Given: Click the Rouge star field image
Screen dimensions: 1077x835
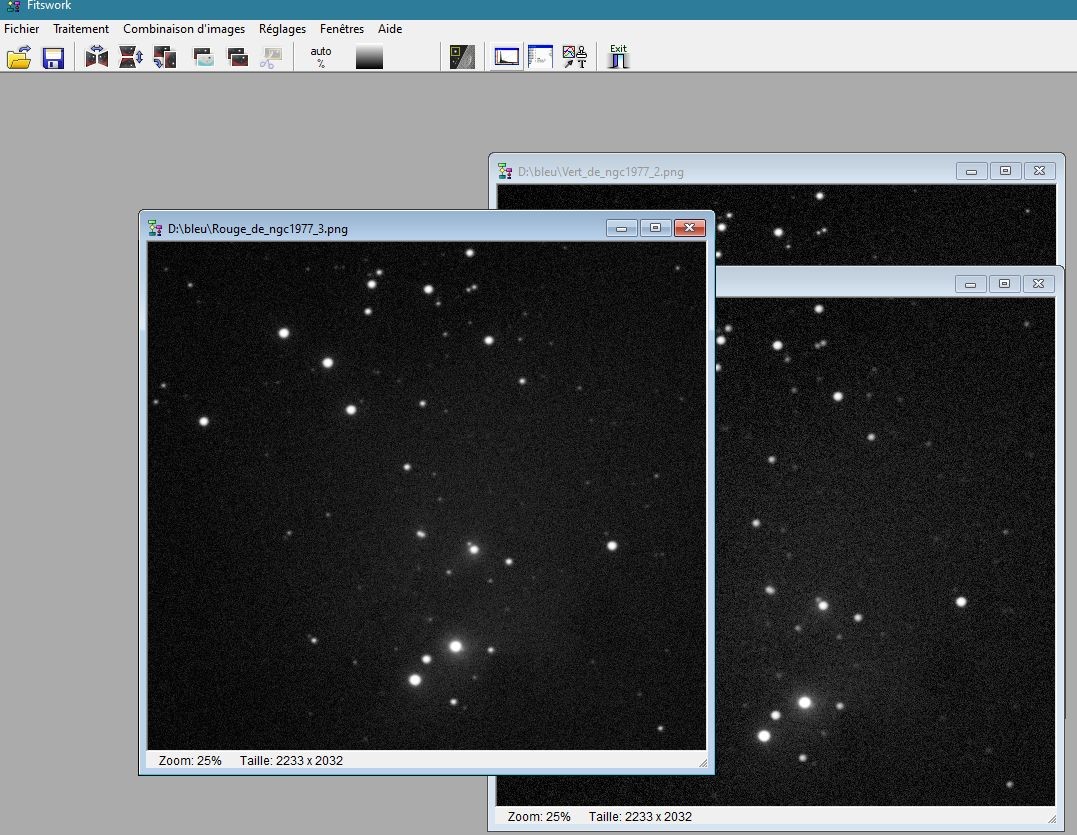Looking at the screenshot, I should [x=427, y=496].
